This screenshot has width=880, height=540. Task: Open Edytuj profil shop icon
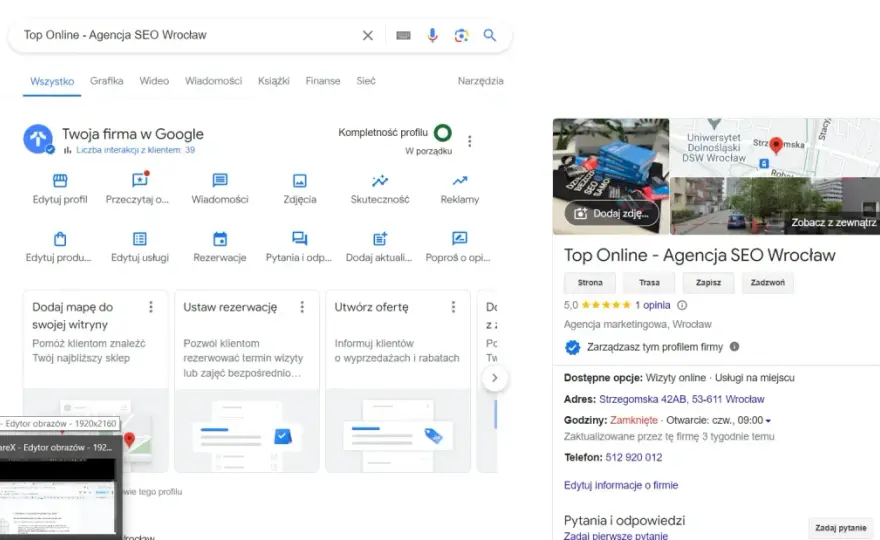point(60,180)
